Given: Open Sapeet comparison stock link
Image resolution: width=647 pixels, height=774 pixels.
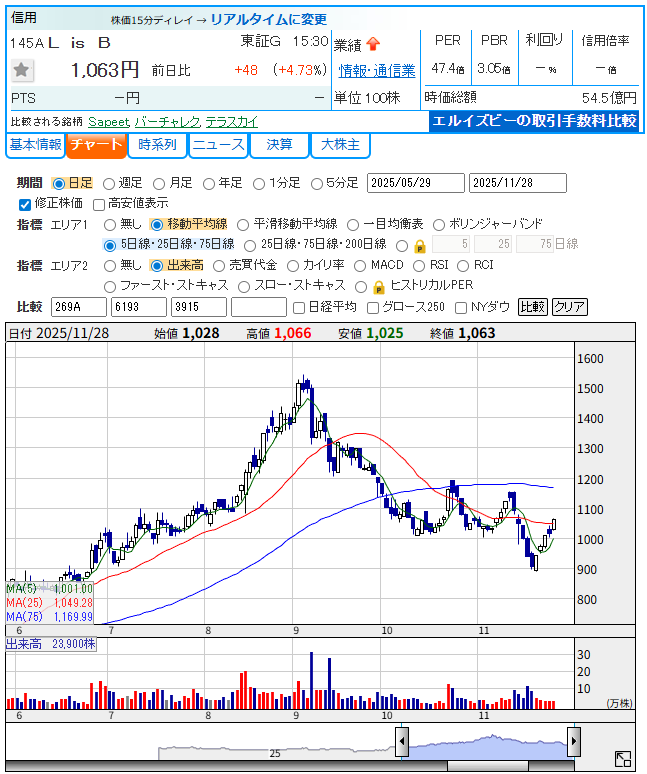Looking at the screenshot, I should tap(109, 122).
